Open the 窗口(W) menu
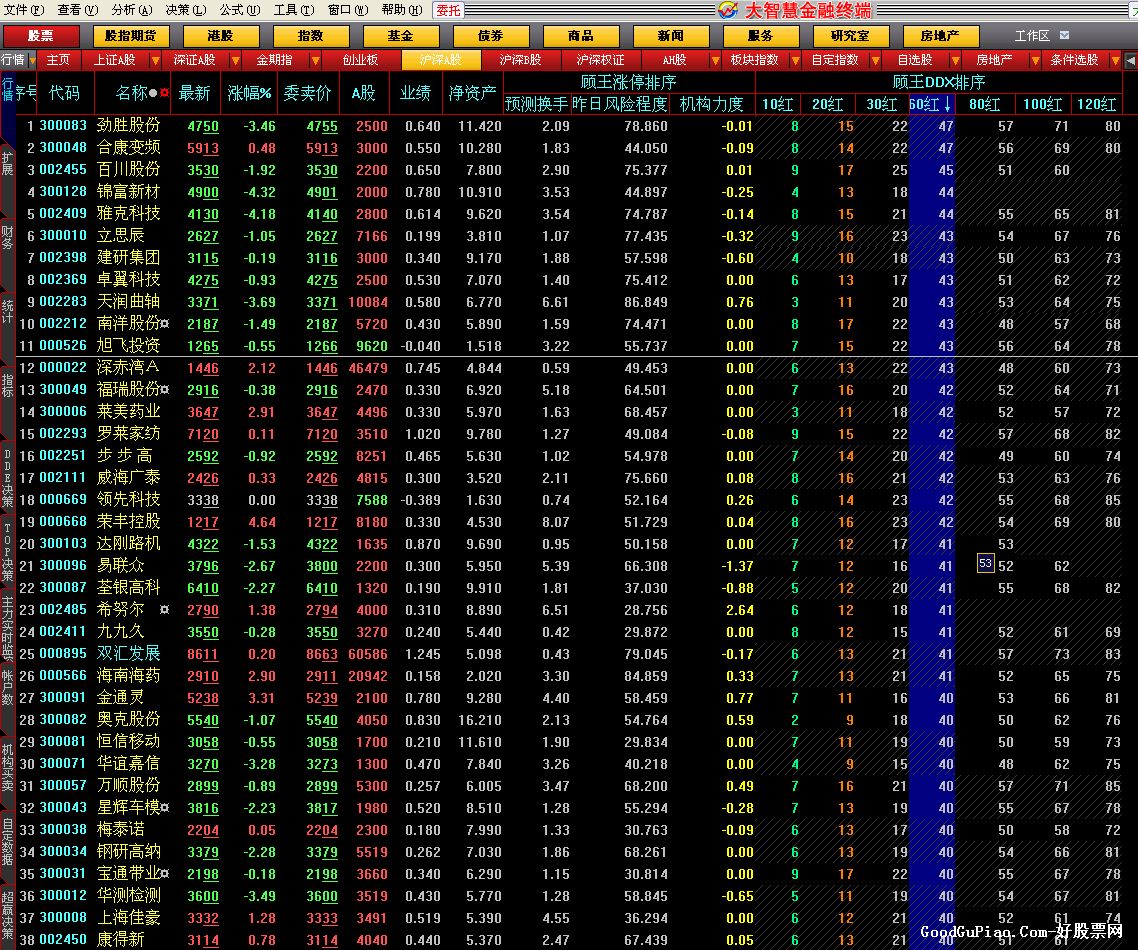1138x950 pixels. pyautogui.click(x=348, y=9)
